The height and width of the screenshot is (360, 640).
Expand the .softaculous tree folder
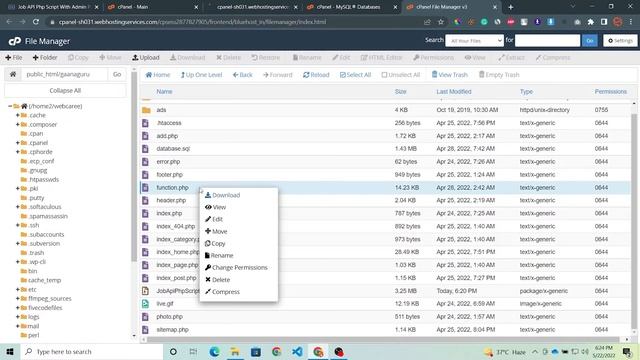pos(18,207)
